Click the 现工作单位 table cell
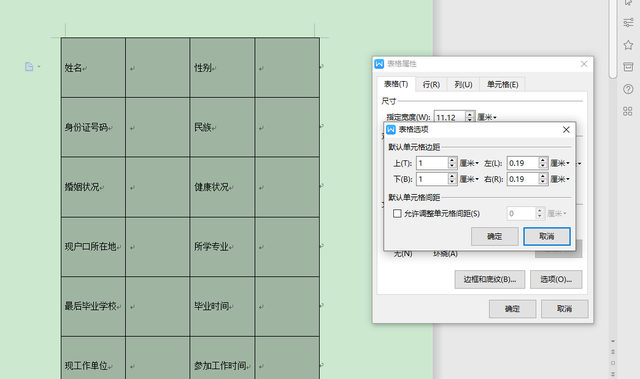640x379 pixels. [93, 358]
